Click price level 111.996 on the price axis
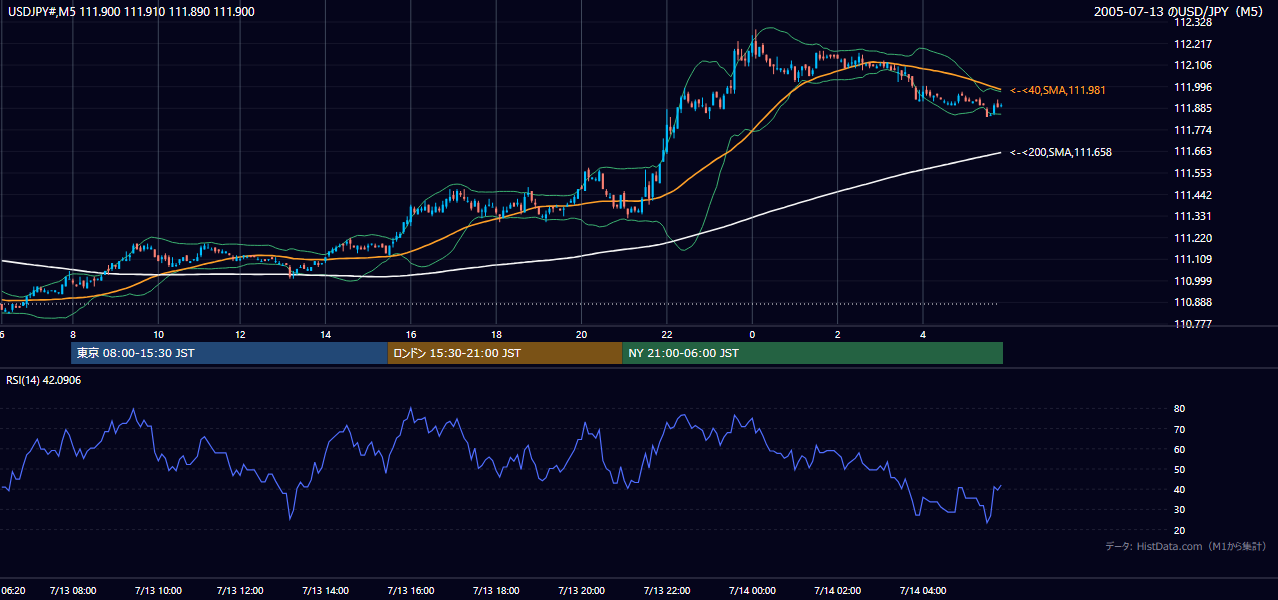The height and width of the screenshot is (600, 1278). click(x=1193, y=87)
